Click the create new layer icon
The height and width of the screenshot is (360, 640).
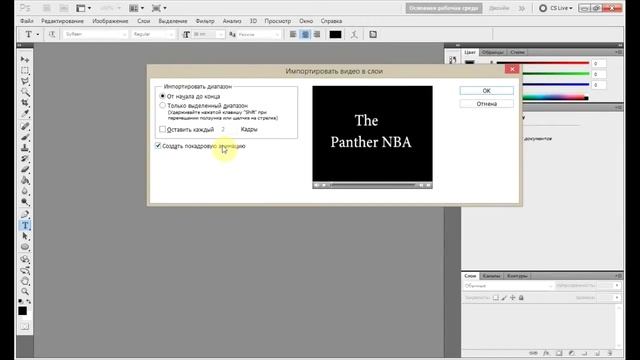(597, 353)
